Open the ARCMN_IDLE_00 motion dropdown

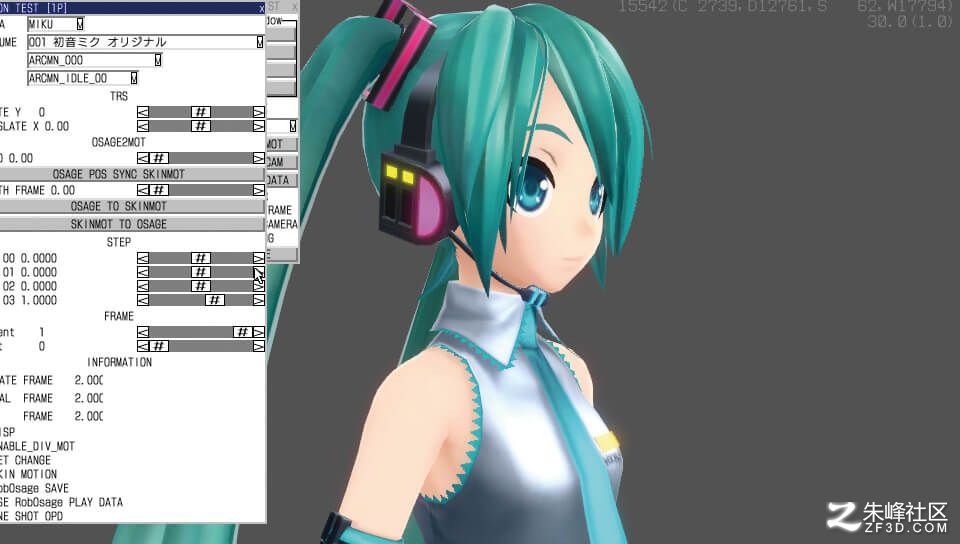134,78
